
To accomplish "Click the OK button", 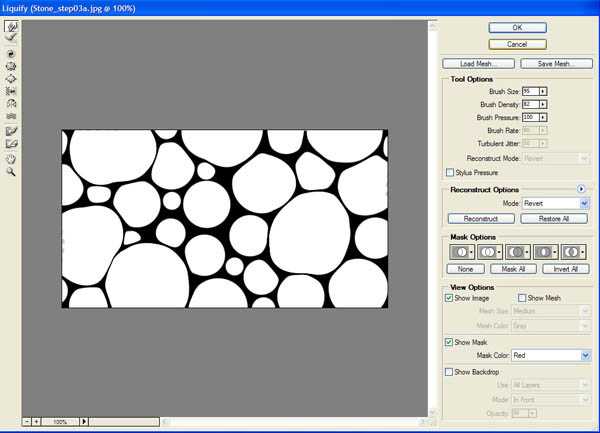I will 517,27.
